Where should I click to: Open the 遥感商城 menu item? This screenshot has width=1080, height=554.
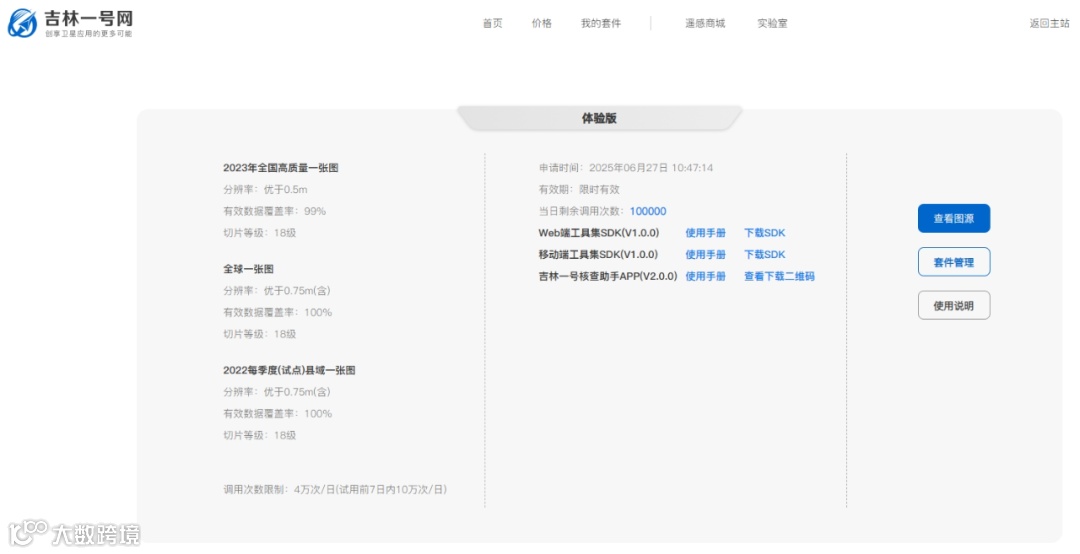point(705,23)
